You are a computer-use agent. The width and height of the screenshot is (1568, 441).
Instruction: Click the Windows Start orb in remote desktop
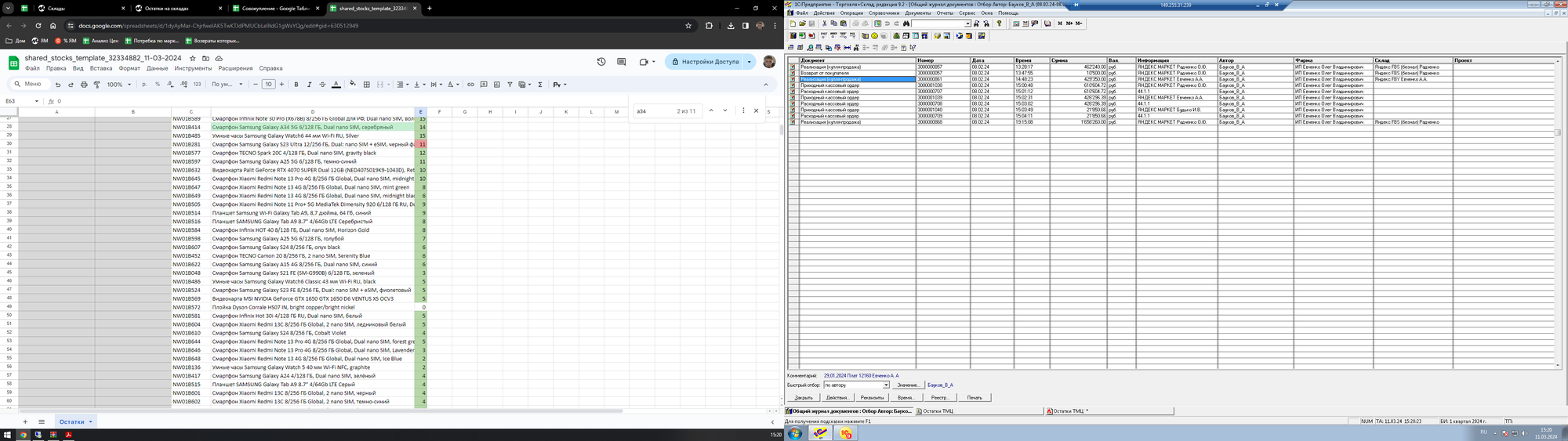pos(795,433)
